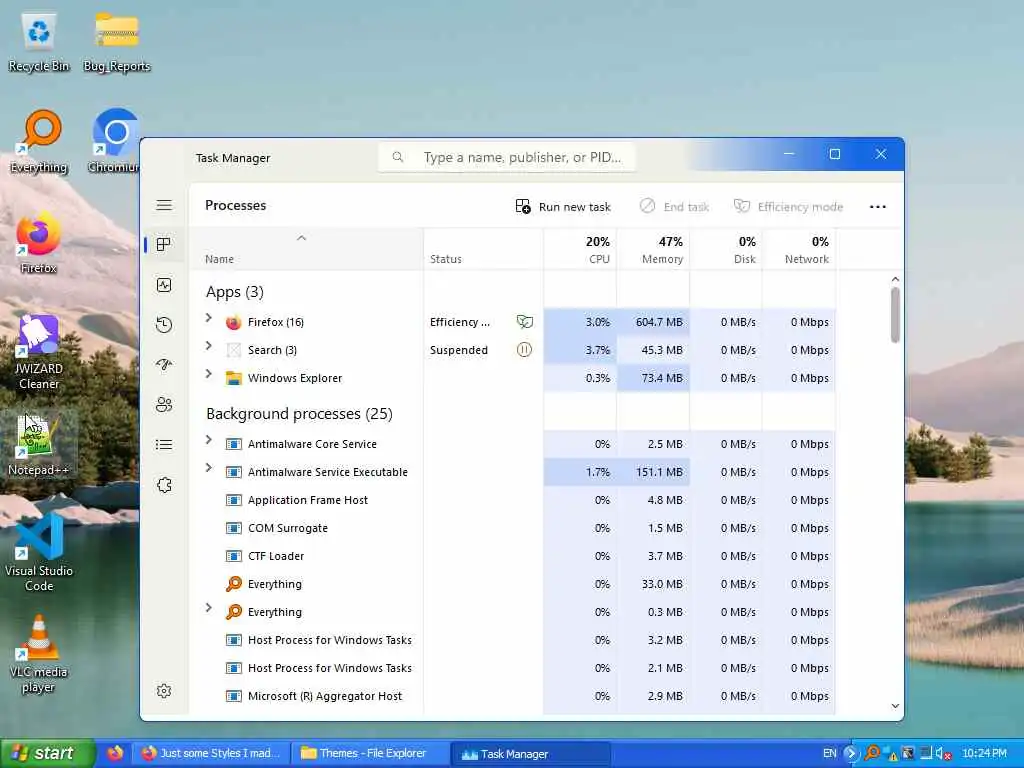Click the Apps (3) group heading
1024x768 pixels.
(x=234, y=292)
